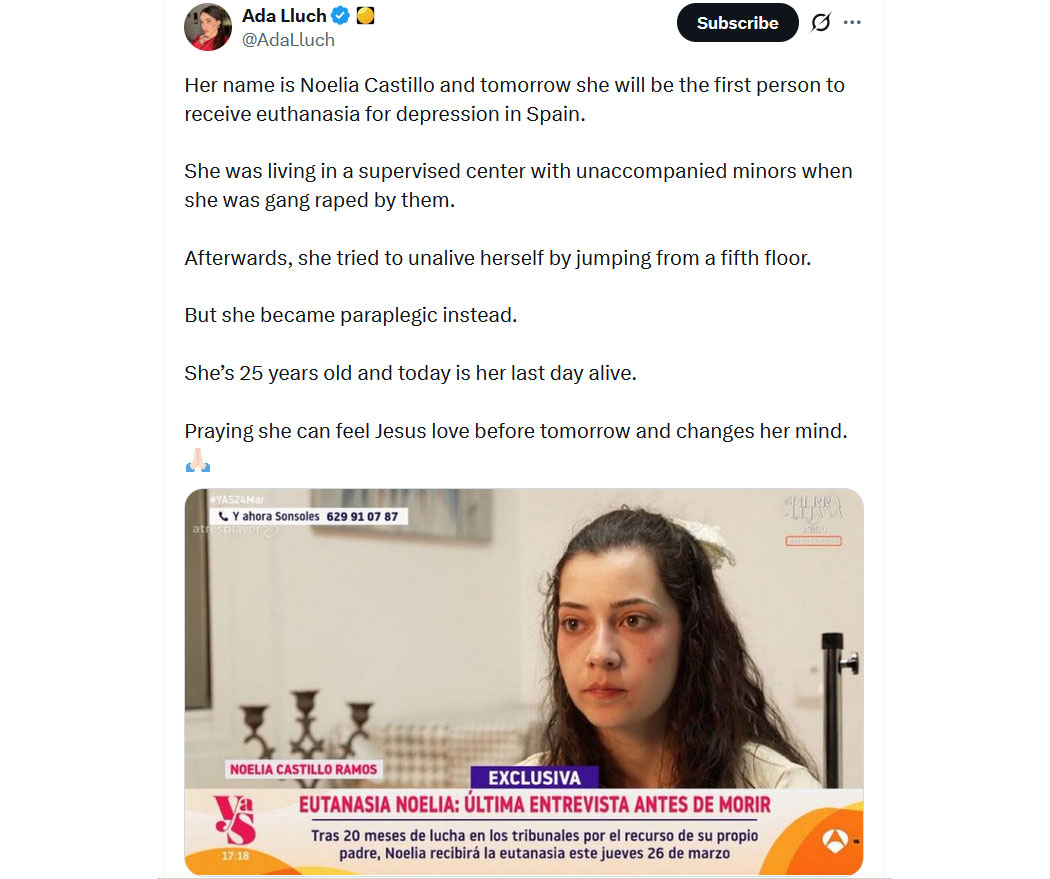1050x879 pixels.
Task: Click the Antena 3 logo in image
Action: (x=835, y=841)
